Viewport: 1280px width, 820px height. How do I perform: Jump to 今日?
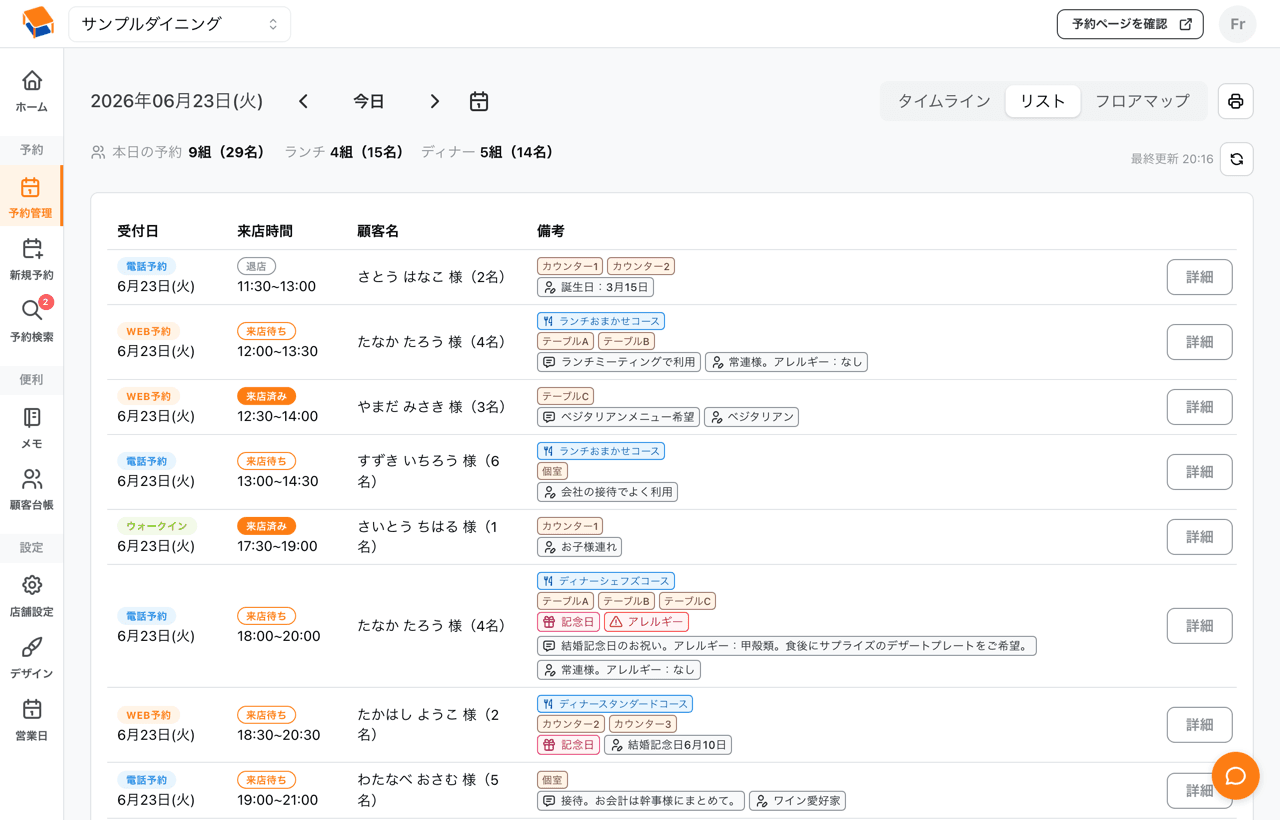369,101
